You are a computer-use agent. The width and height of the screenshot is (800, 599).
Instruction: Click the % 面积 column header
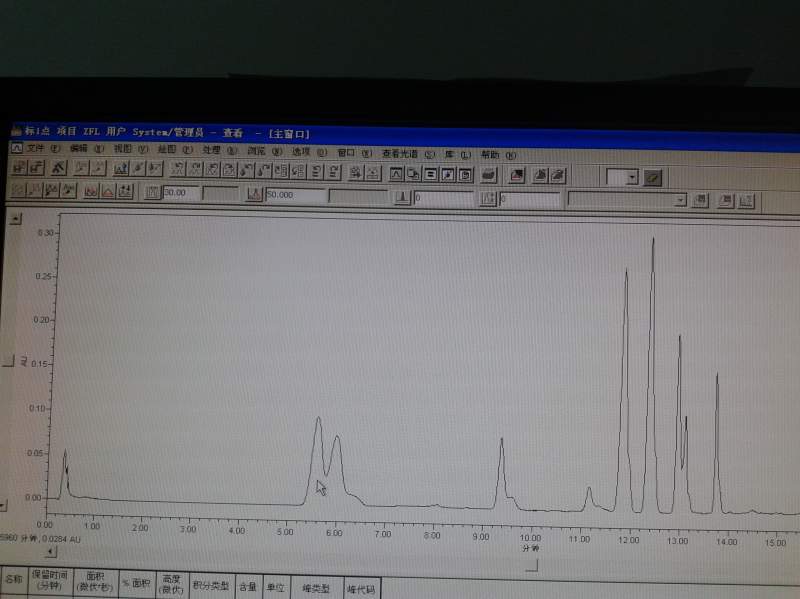[x=136, y=583]
